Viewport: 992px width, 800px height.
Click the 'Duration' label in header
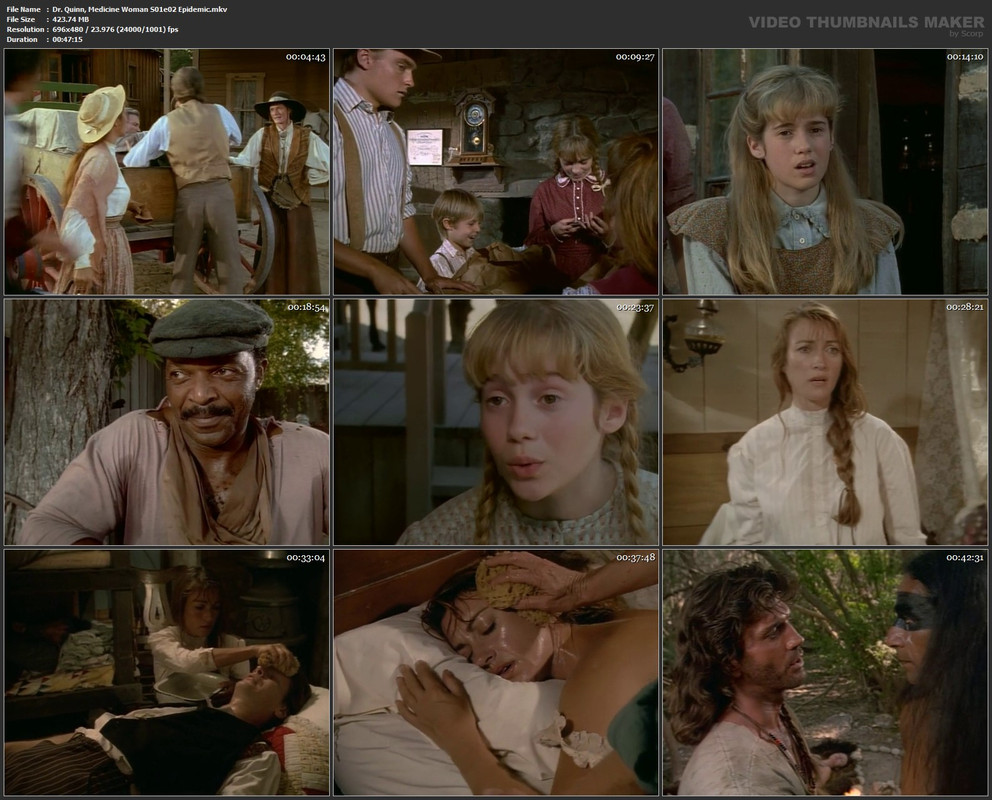[x=22, y=39]
